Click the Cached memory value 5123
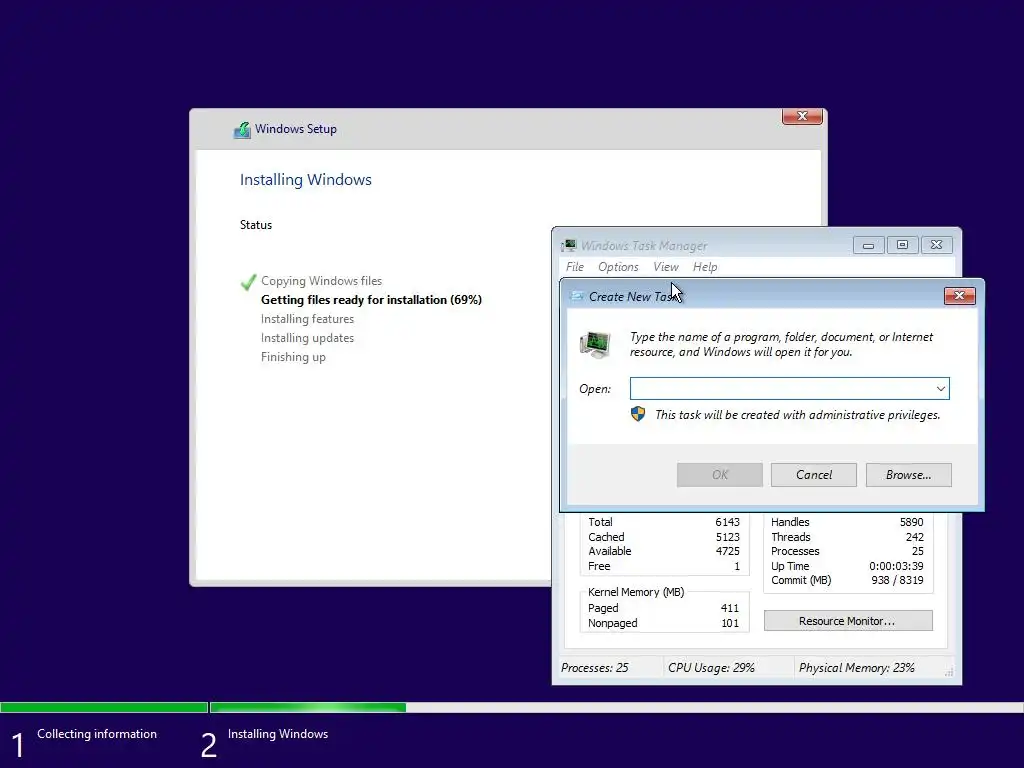 (727, 537)
